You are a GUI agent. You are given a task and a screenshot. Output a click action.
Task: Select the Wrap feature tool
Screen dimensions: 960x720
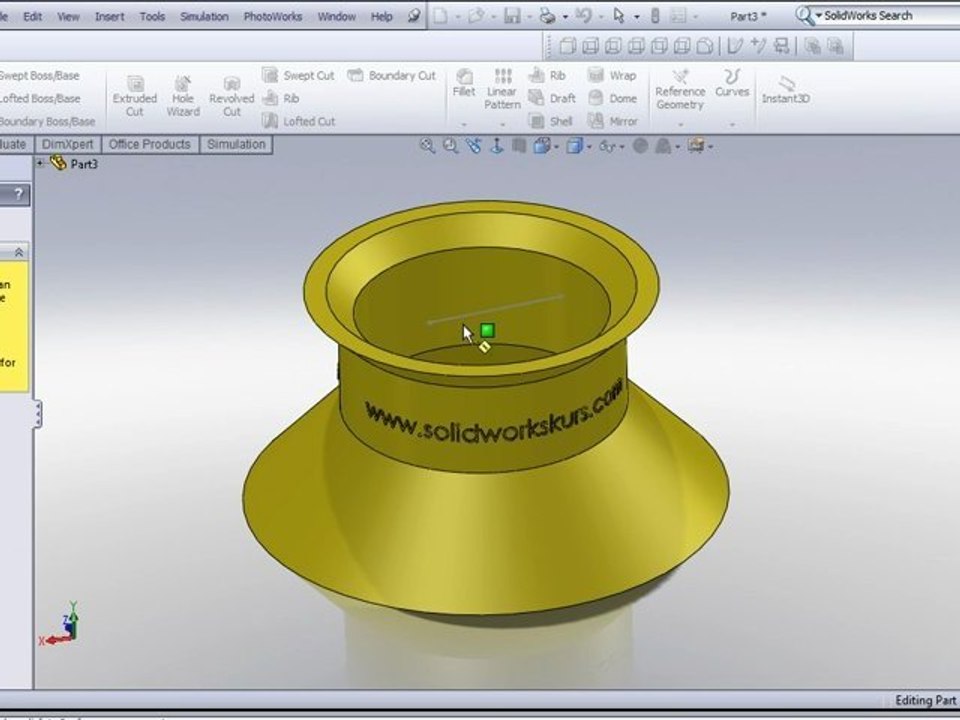pyautogui.click(x=612, y=75)
